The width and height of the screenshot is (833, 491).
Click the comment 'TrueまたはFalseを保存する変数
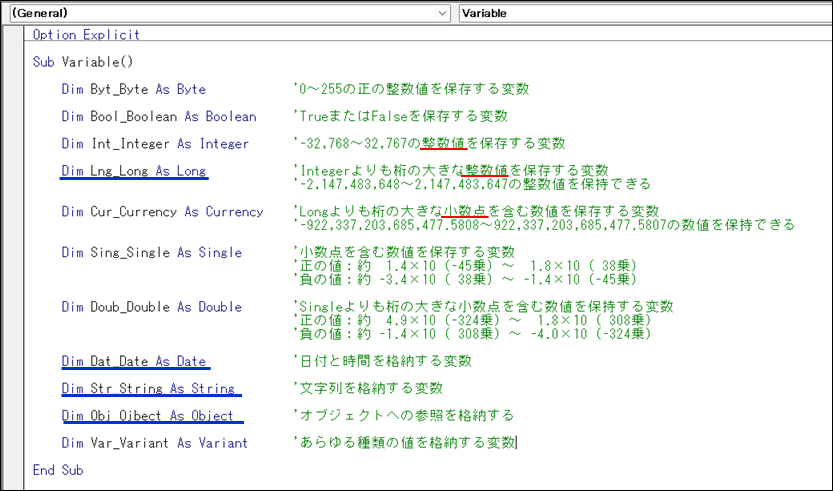click(401, 116)
